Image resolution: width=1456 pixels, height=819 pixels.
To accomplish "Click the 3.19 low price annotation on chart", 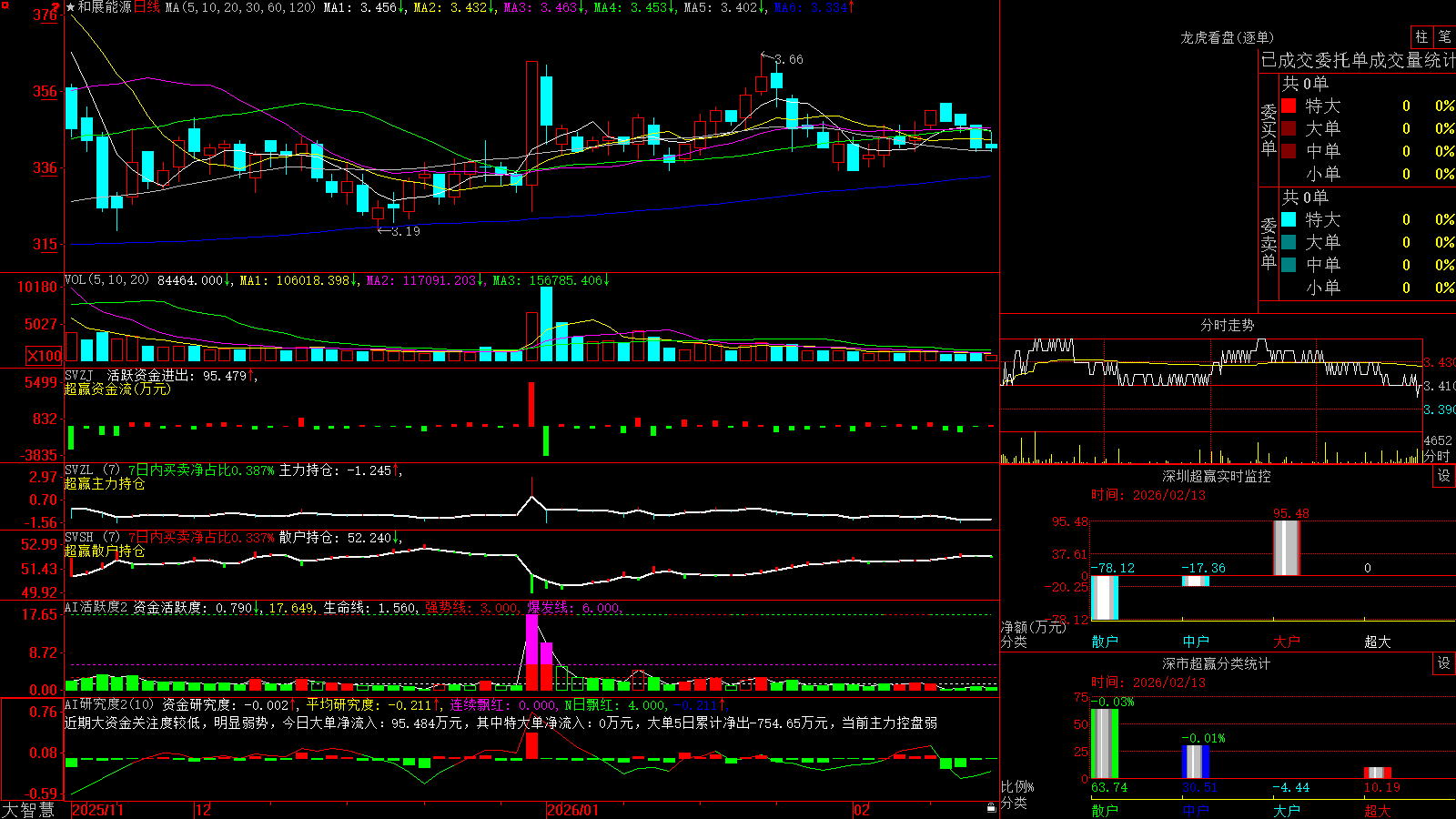I will 399,231.
